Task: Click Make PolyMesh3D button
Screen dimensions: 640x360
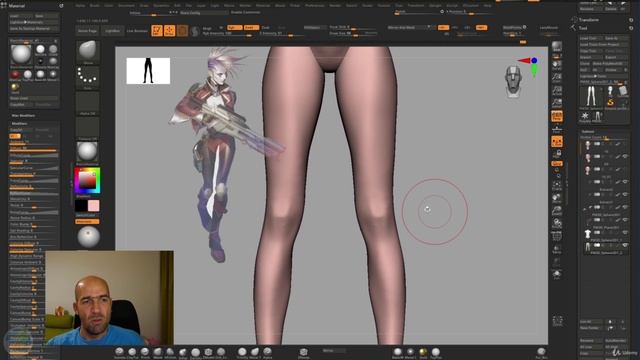Action: [x=609, y=64]
